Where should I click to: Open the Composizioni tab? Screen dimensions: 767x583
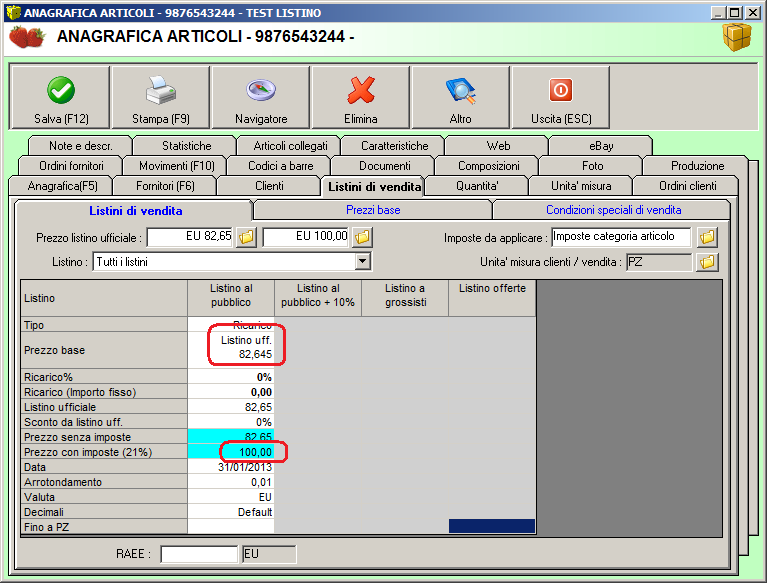[489, 166]
